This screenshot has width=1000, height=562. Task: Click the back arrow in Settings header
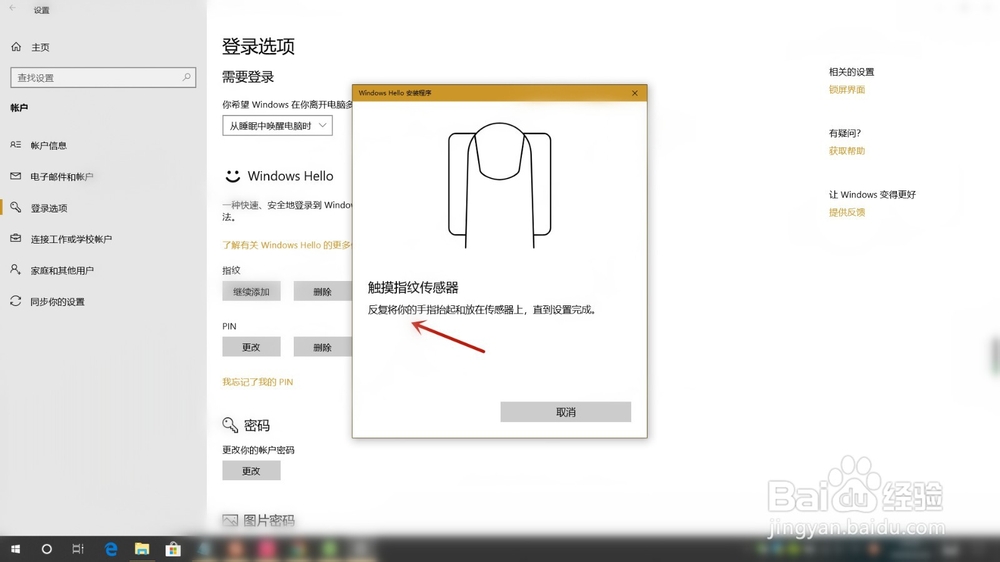click(13, 8)
